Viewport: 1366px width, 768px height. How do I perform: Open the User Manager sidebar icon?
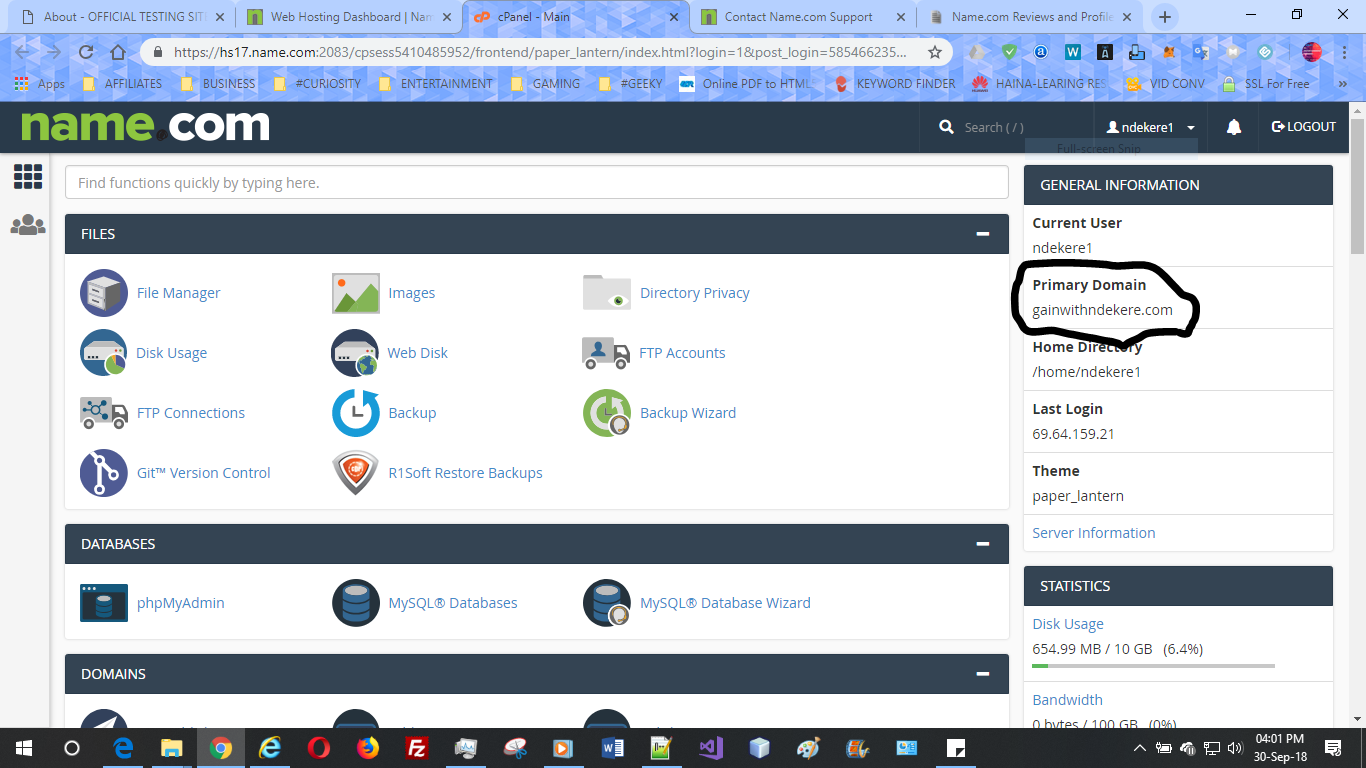[28, 225]
